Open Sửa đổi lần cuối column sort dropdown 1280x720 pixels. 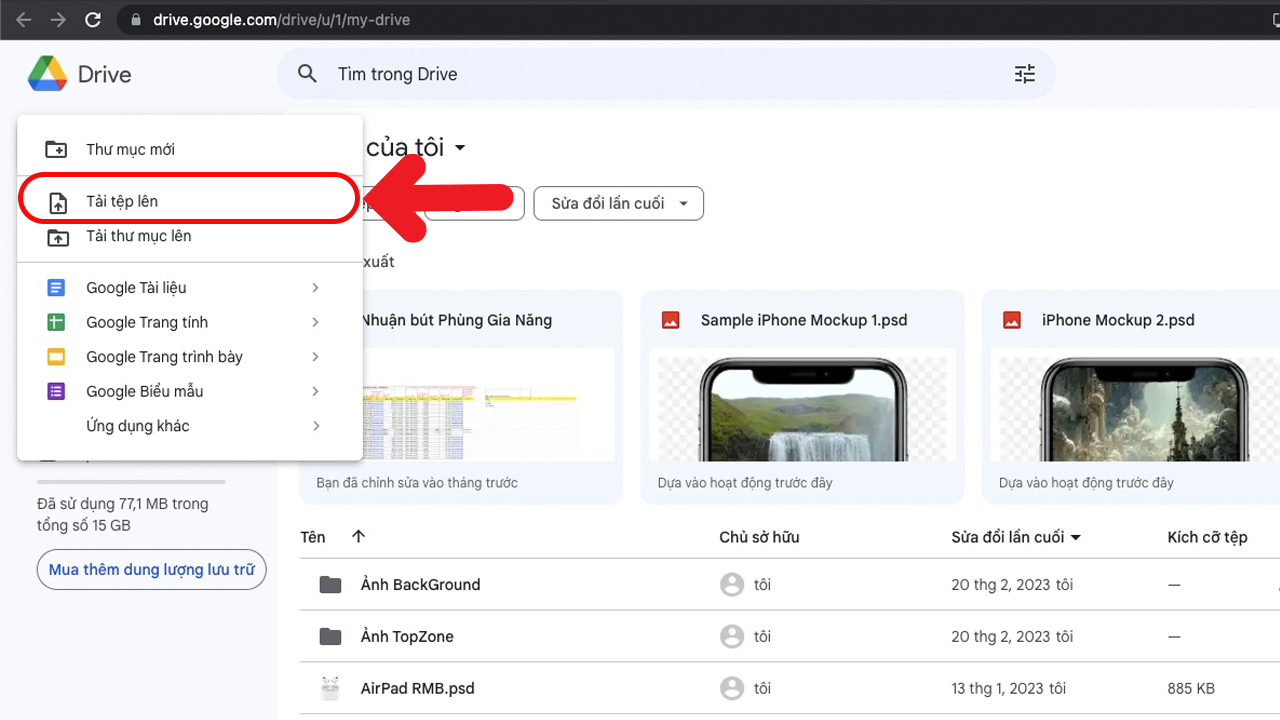tap(1076, 538)
